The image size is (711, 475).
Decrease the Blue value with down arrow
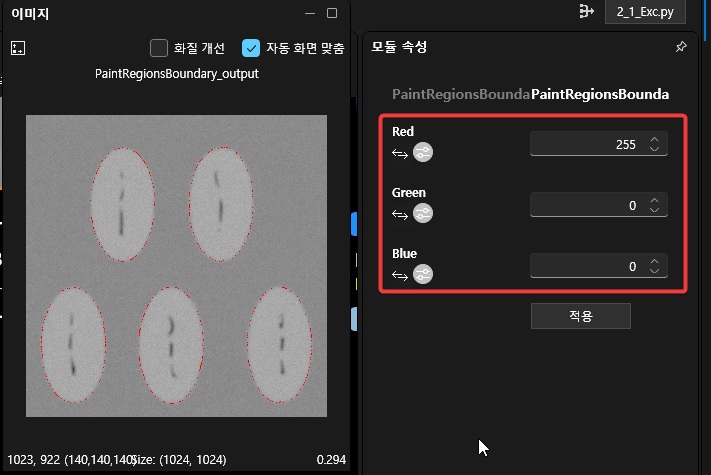(x=654, y=271)
